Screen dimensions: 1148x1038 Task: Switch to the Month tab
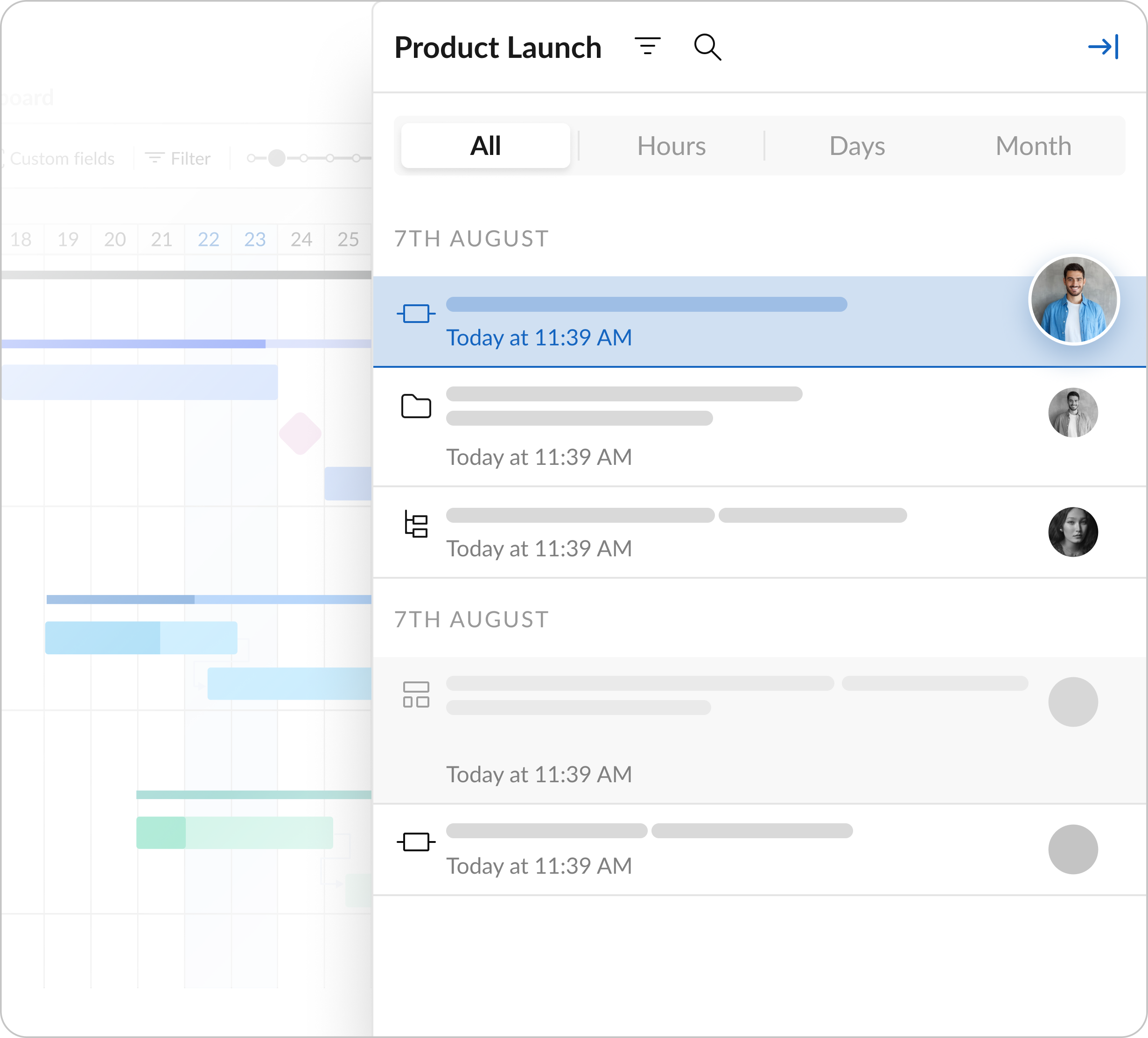pos(1033,147)
